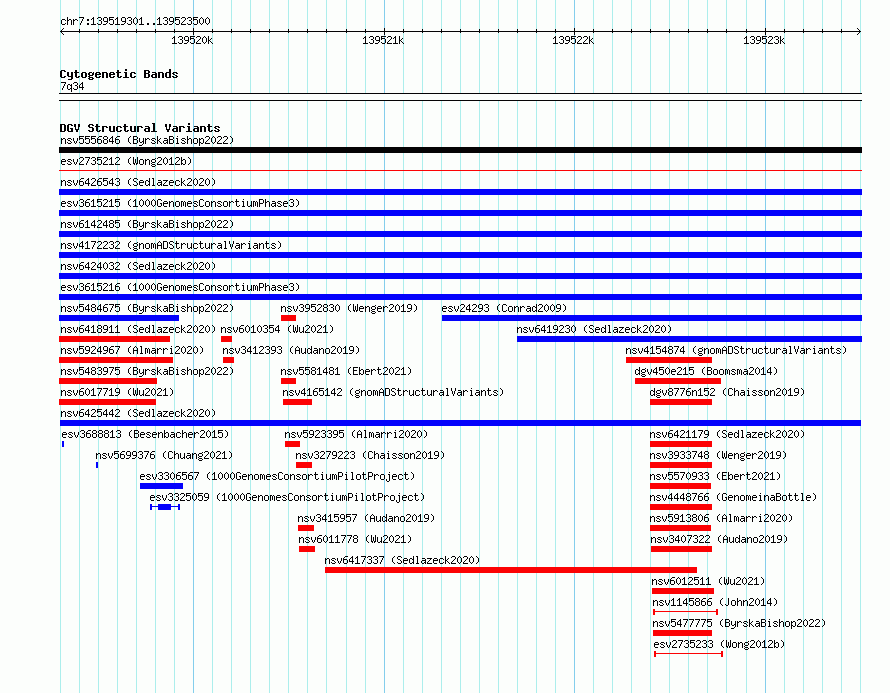Click the 139522k ruler tick label
The width and height of the screenshot is (890, 693).
click(573, 40)
